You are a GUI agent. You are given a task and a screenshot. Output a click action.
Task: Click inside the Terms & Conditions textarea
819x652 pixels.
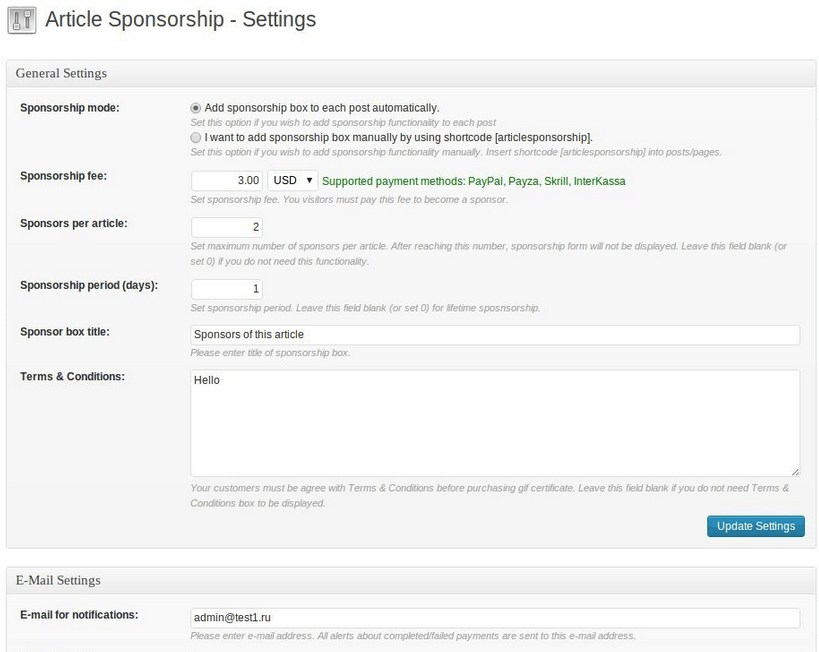[495, 423]
